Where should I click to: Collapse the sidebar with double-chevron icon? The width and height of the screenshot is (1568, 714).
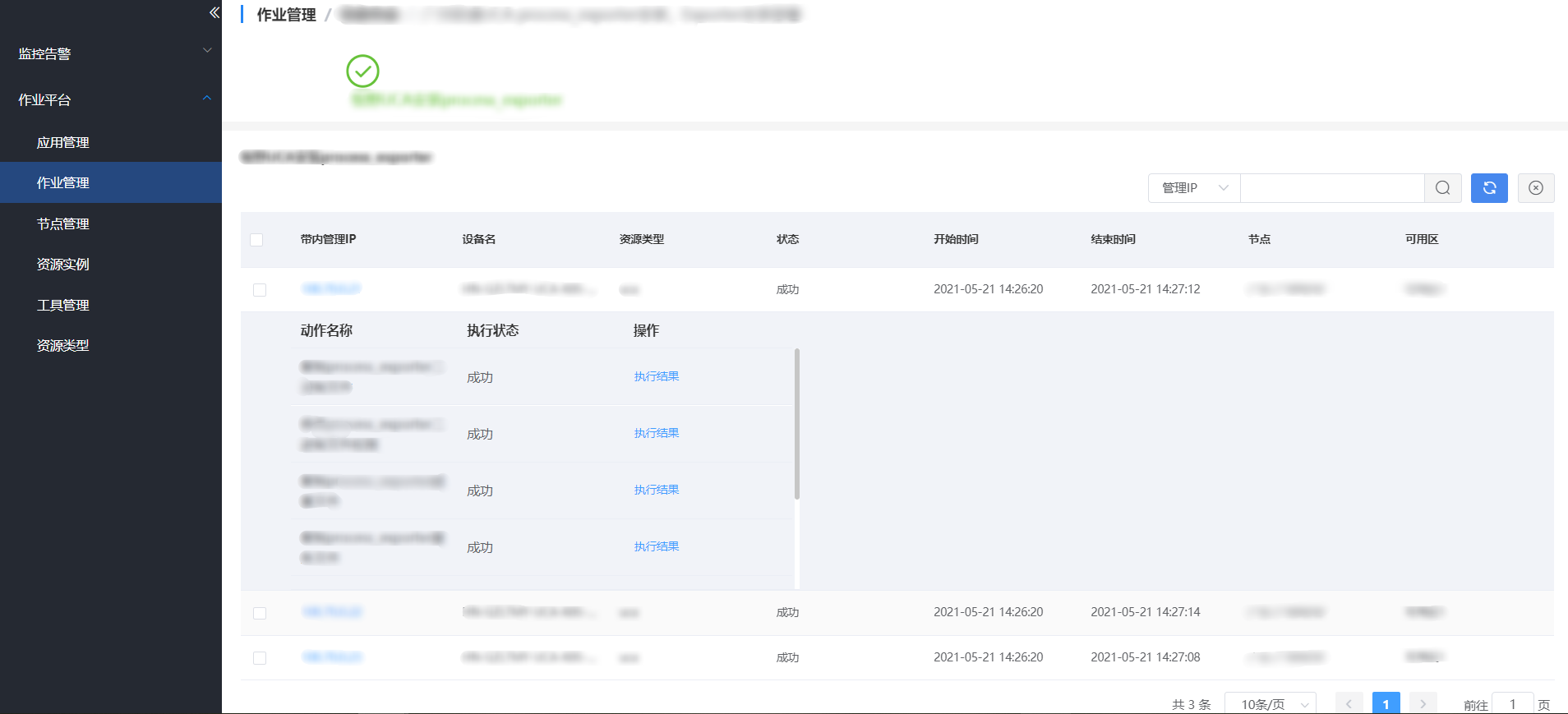pos(214,12)
